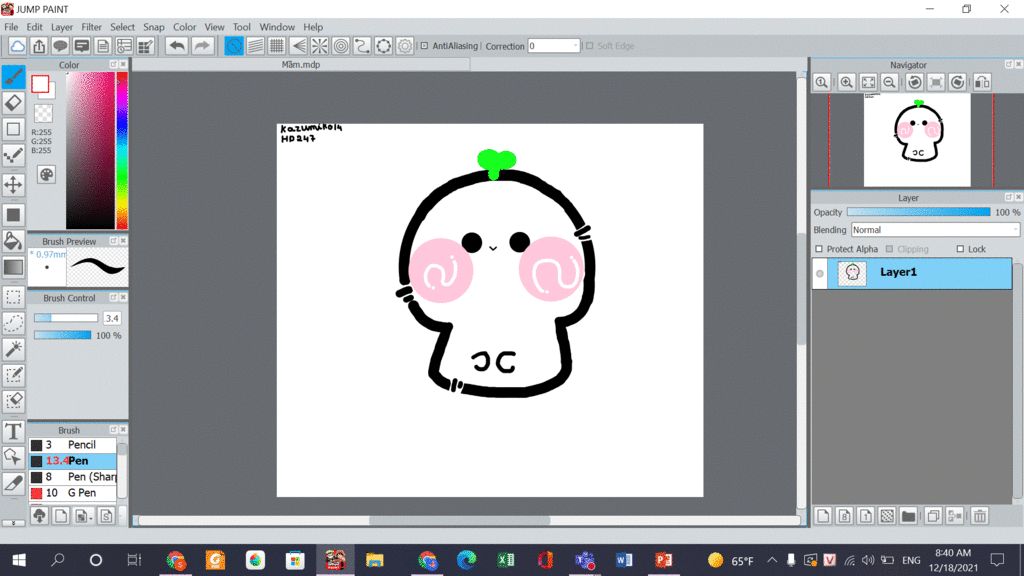Select the Pencil brush
Viewport: 1024px width, 576px height.
tap(73, 445)
